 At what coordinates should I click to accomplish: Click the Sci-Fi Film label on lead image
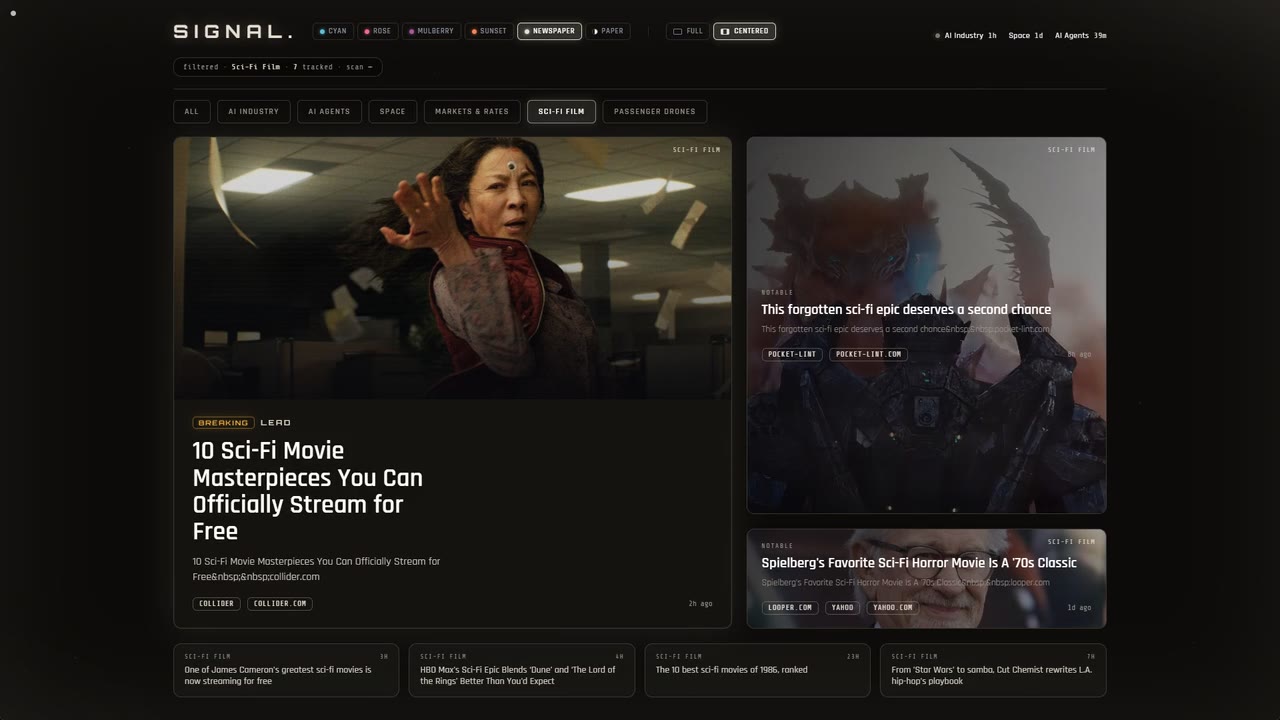[x=696, y=150]
